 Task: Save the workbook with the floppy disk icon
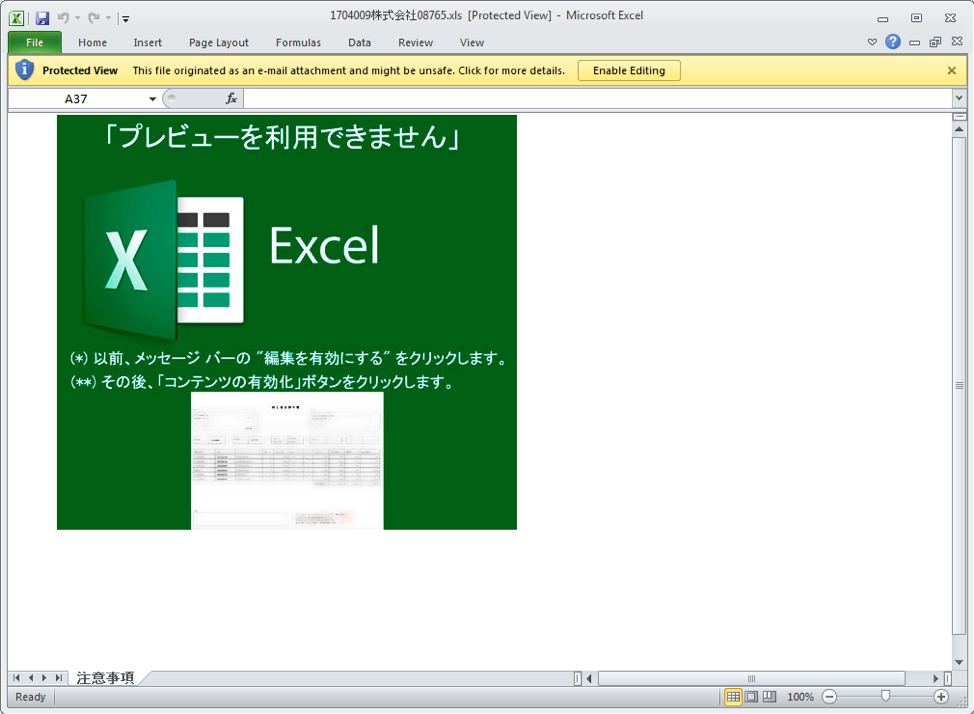42,18
